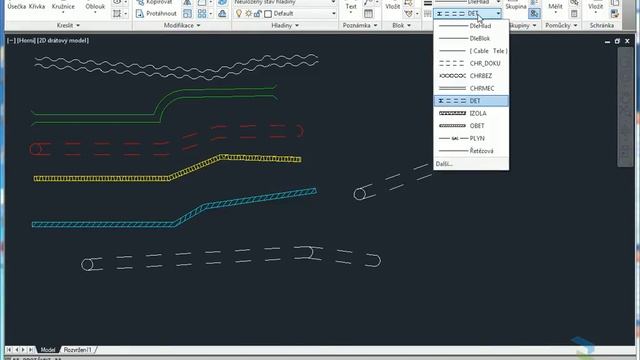Click the vertical navigation bar on right
Viewport: 640px width, 360px height.
[x=625, y=107]
